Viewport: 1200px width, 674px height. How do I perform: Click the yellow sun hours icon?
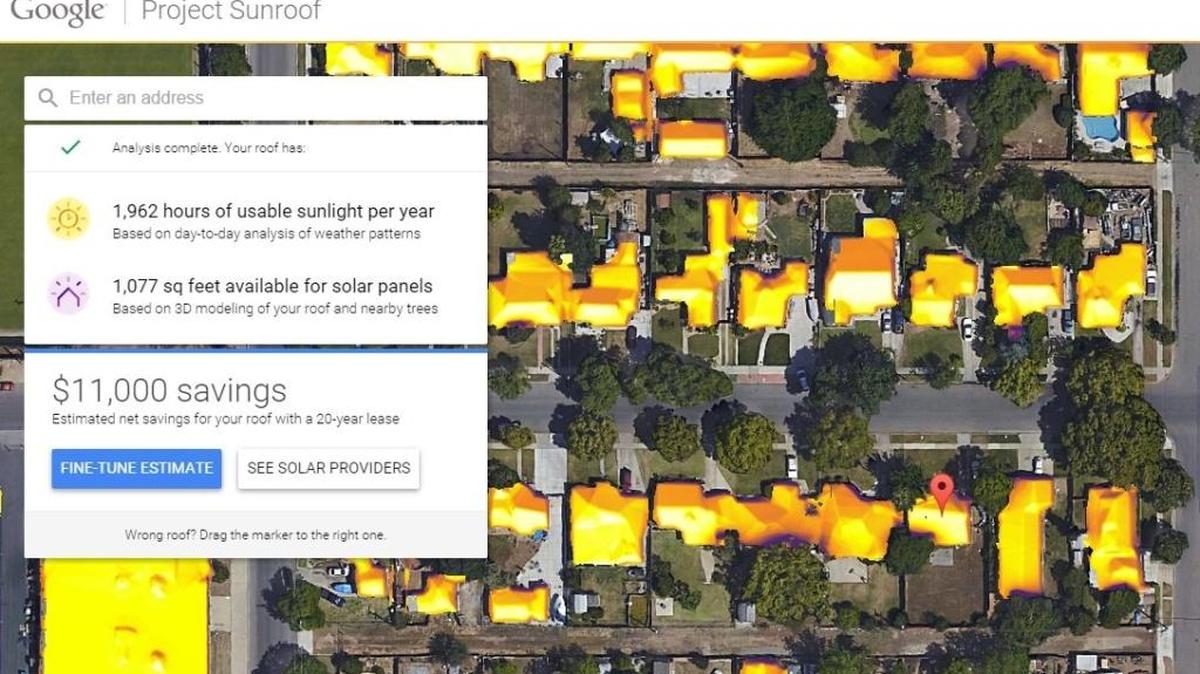(69, 219)
